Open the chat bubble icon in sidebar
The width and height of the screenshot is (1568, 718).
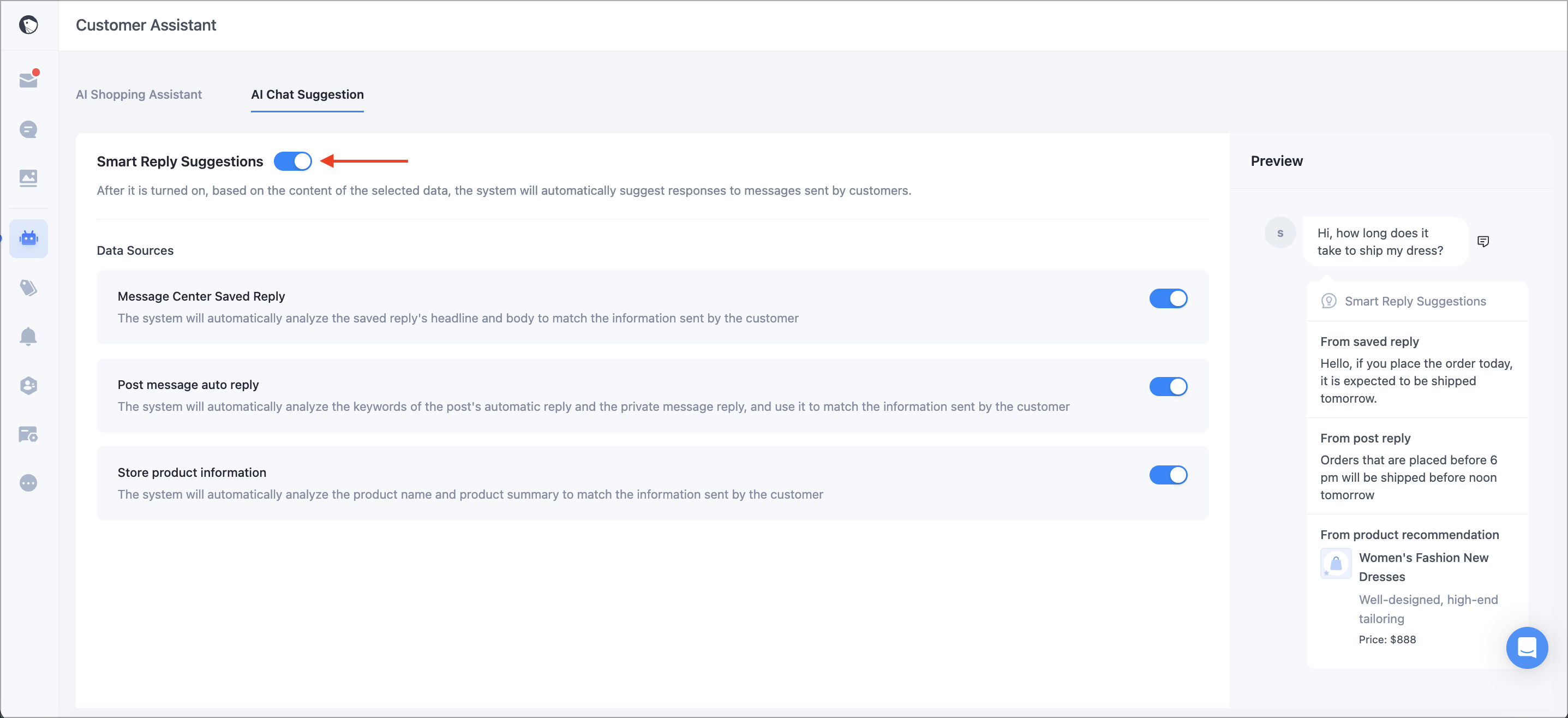[28, 129]
